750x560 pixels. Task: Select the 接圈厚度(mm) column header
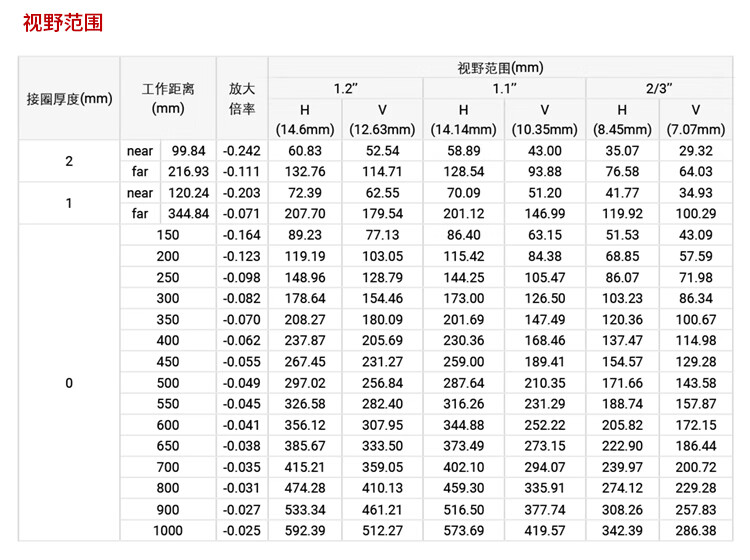click(x=69, y=98)
